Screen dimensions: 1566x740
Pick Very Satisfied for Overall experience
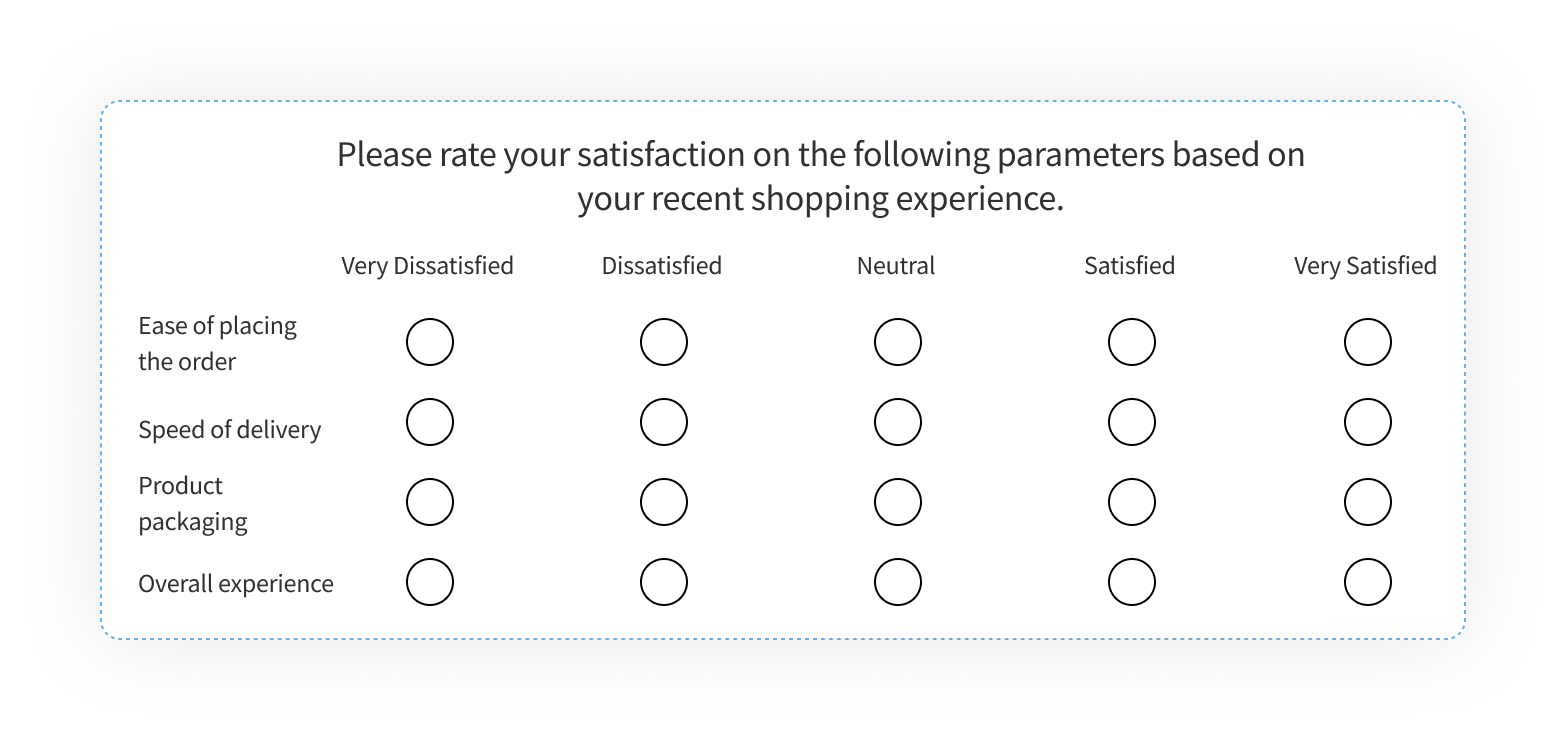pyautogui.click(x=1368, y=581)
